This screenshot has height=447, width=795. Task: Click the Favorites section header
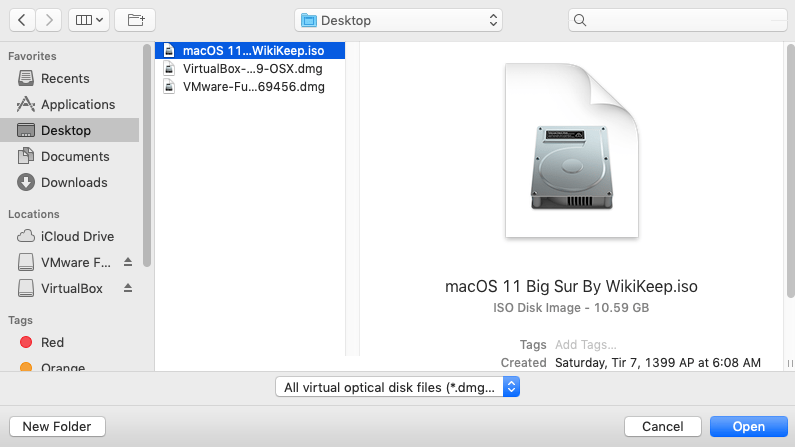tap(32, 56)
